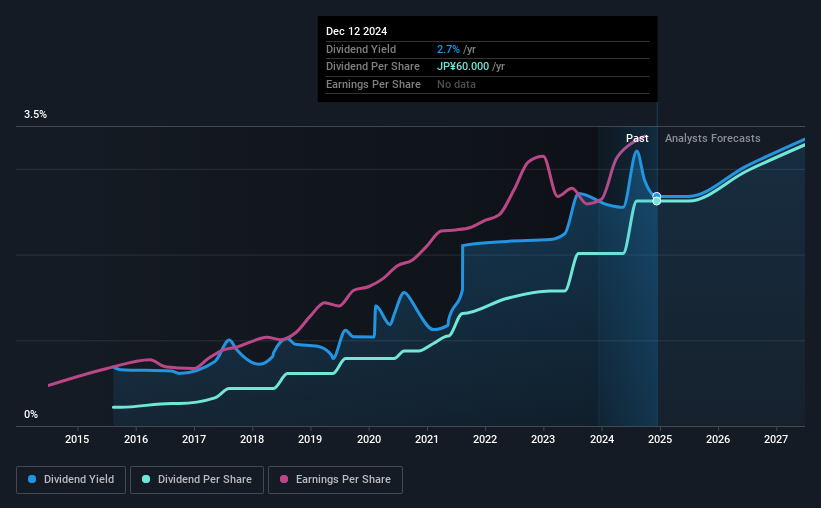
Task: Click the 2.7% dividend yield tooltip value
Action: click(448, 49)
